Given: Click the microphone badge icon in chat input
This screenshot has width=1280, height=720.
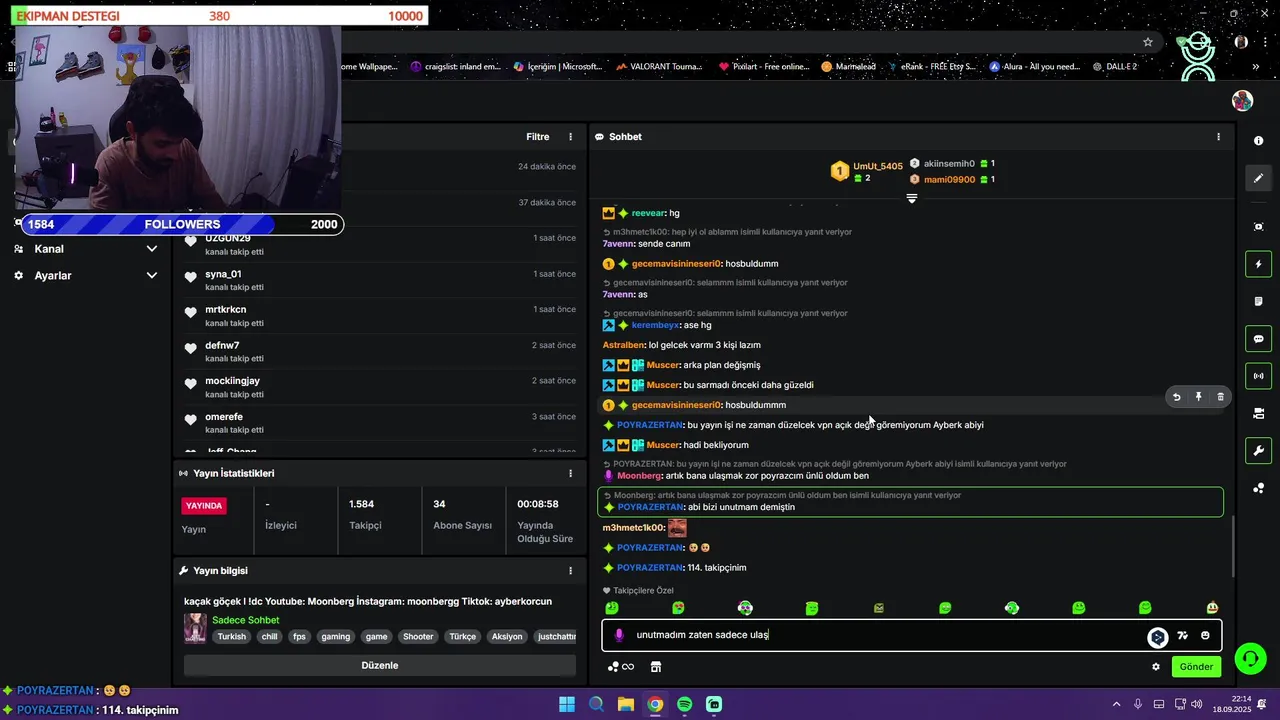Looking at the screenshot, I should pos(619,635).
